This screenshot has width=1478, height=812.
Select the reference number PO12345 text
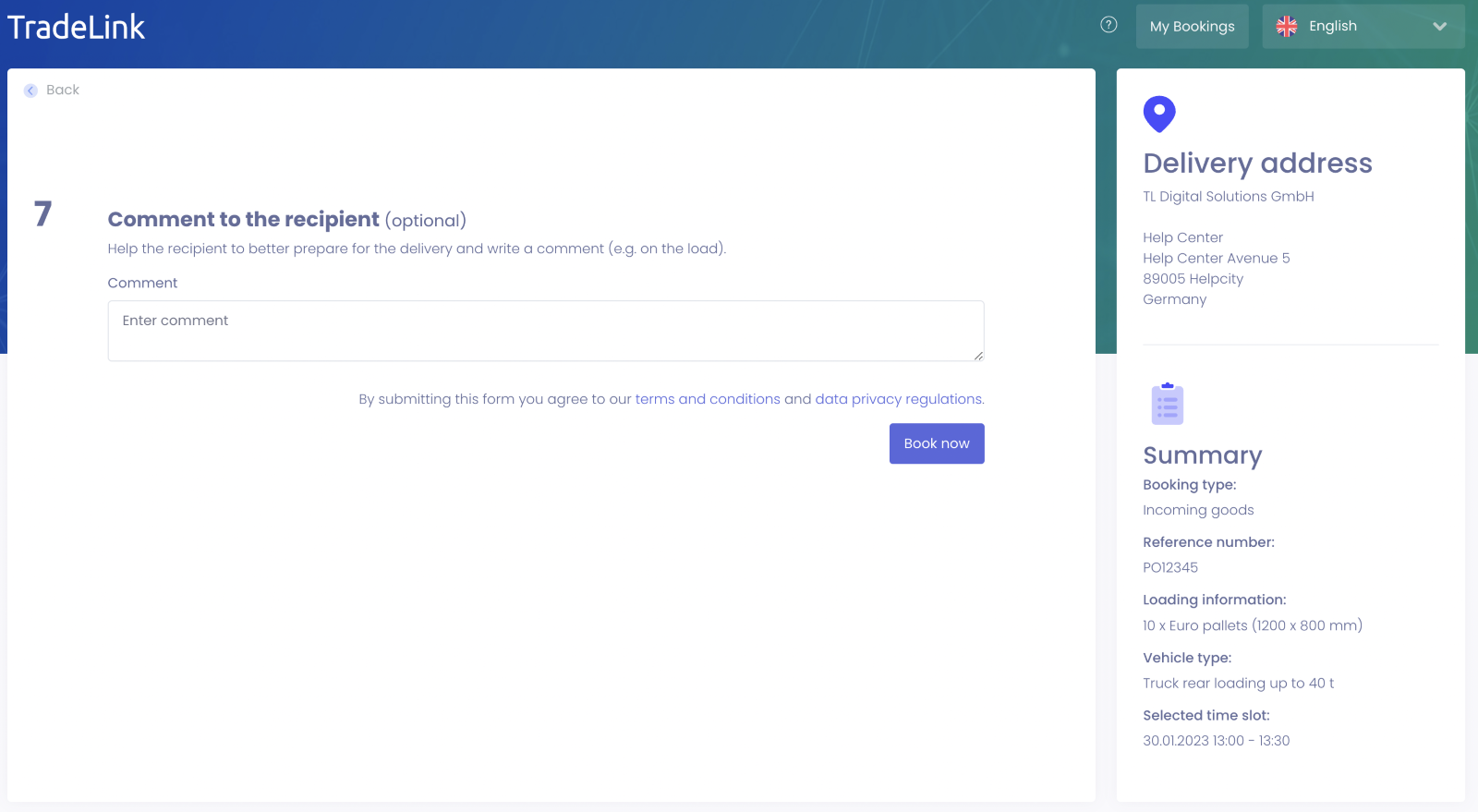pyautogui.click(x=1170, y=567)
